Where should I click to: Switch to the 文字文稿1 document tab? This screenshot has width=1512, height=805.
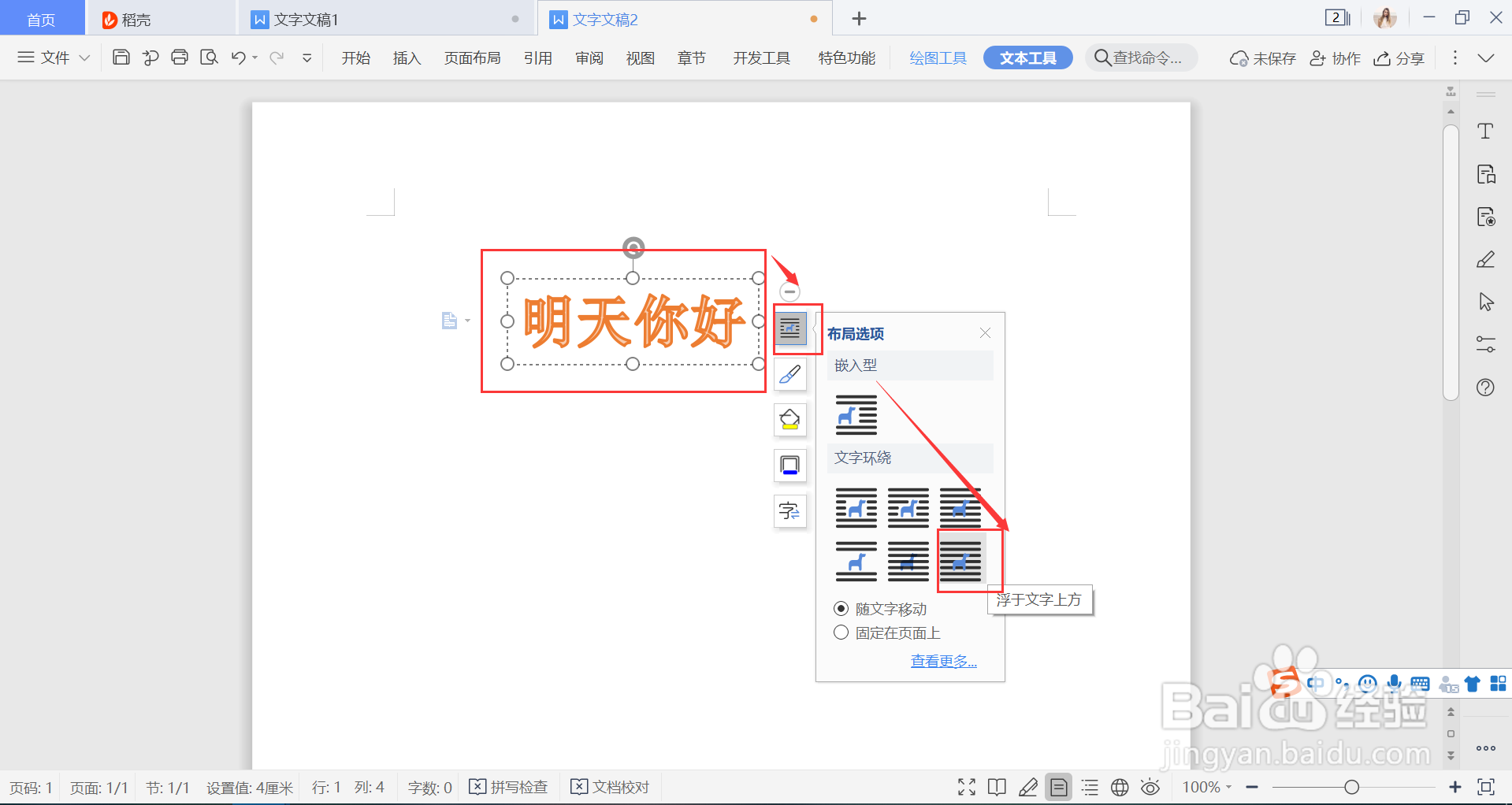click(306, 19)
